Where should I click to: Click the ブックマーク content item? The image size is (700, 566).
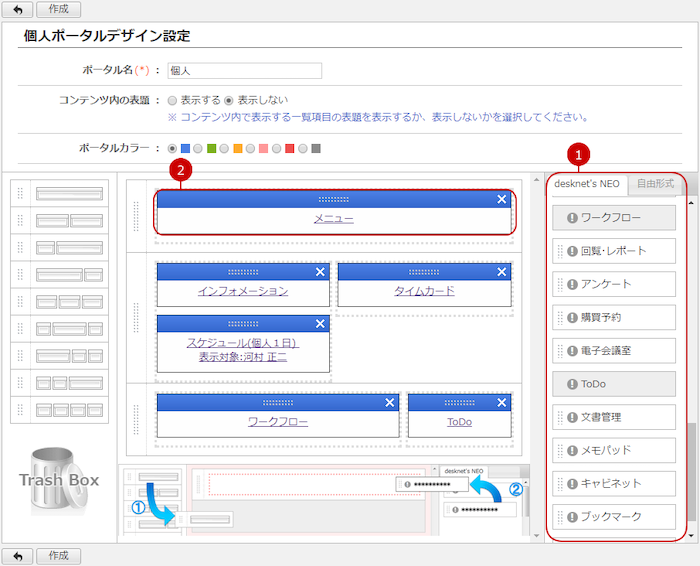tap(614, 517)
